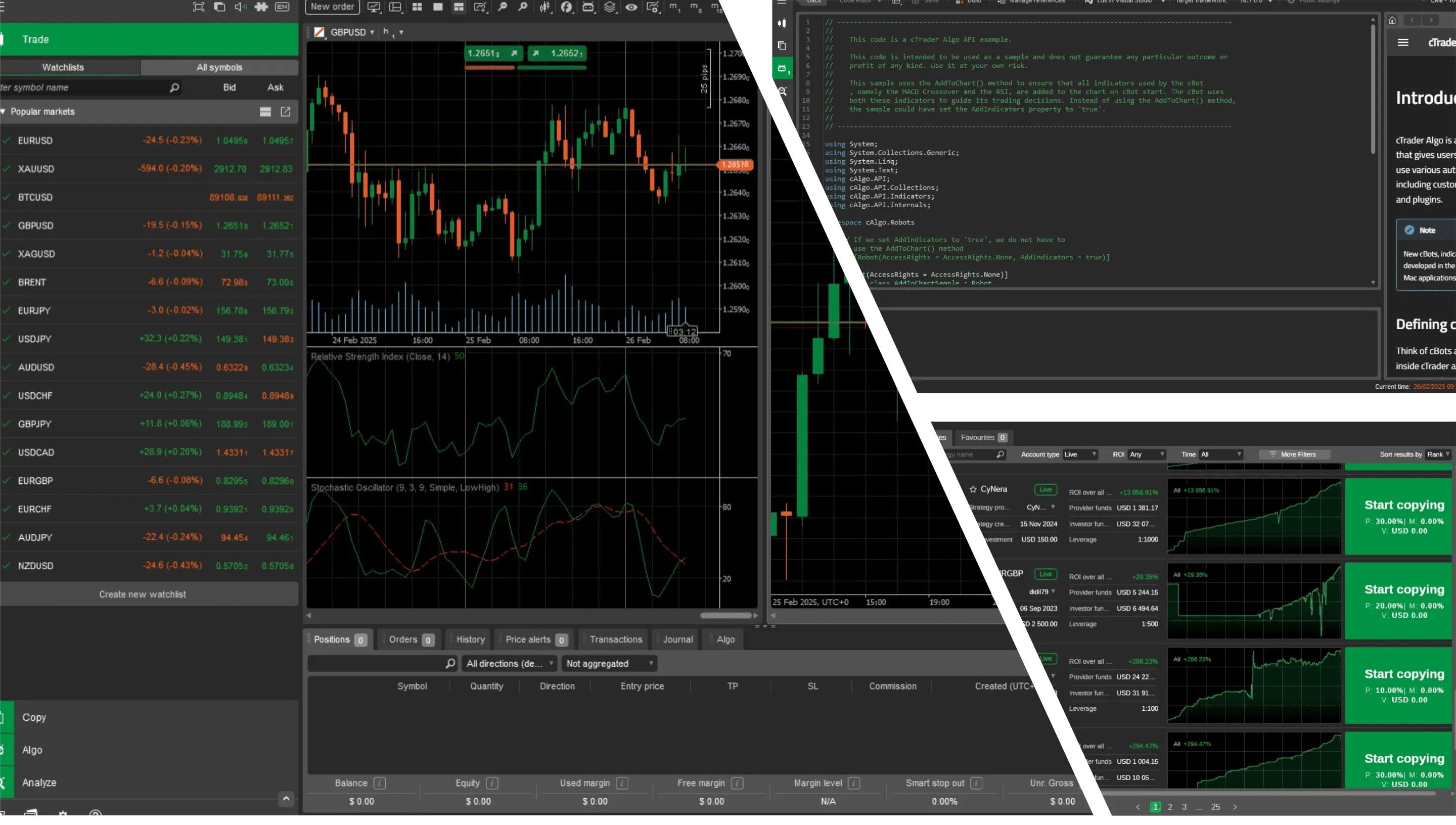This screenshot has height=825, width=1456.
Task: Switch to the All symbols tab
Action: pos(219,67)
